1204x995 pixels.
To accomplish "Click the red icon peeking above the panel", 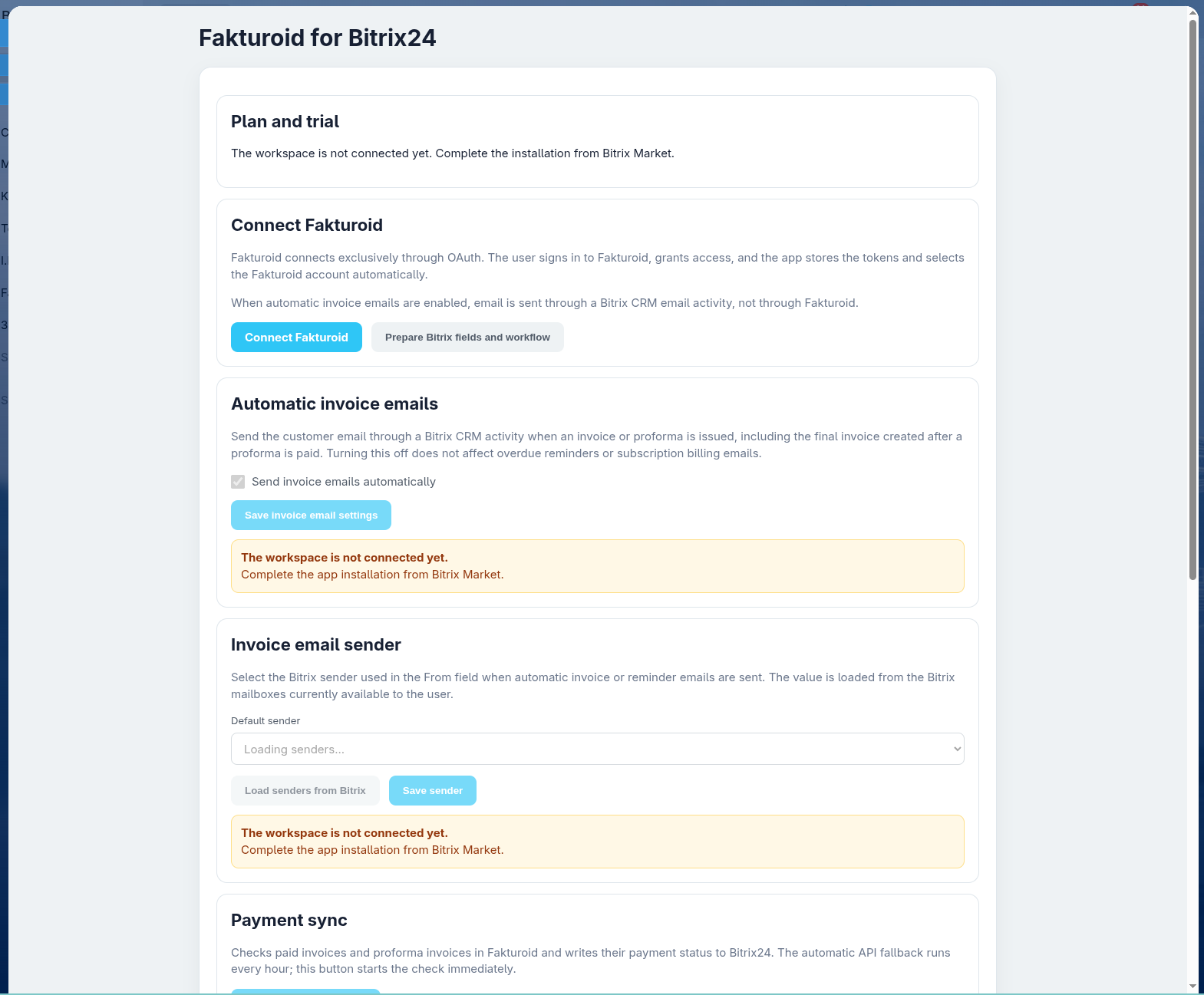I will (1140, 5).
